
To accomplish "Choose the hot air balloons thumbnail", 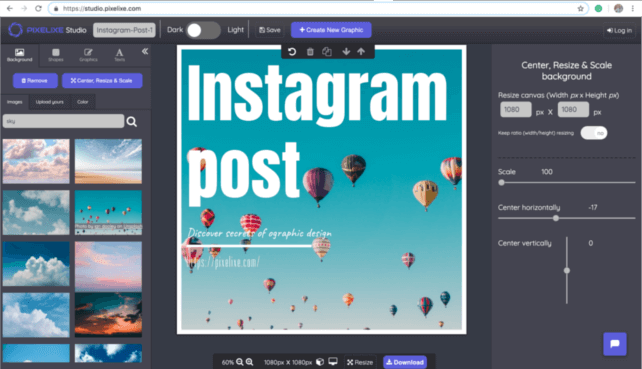I will [108, 212].
